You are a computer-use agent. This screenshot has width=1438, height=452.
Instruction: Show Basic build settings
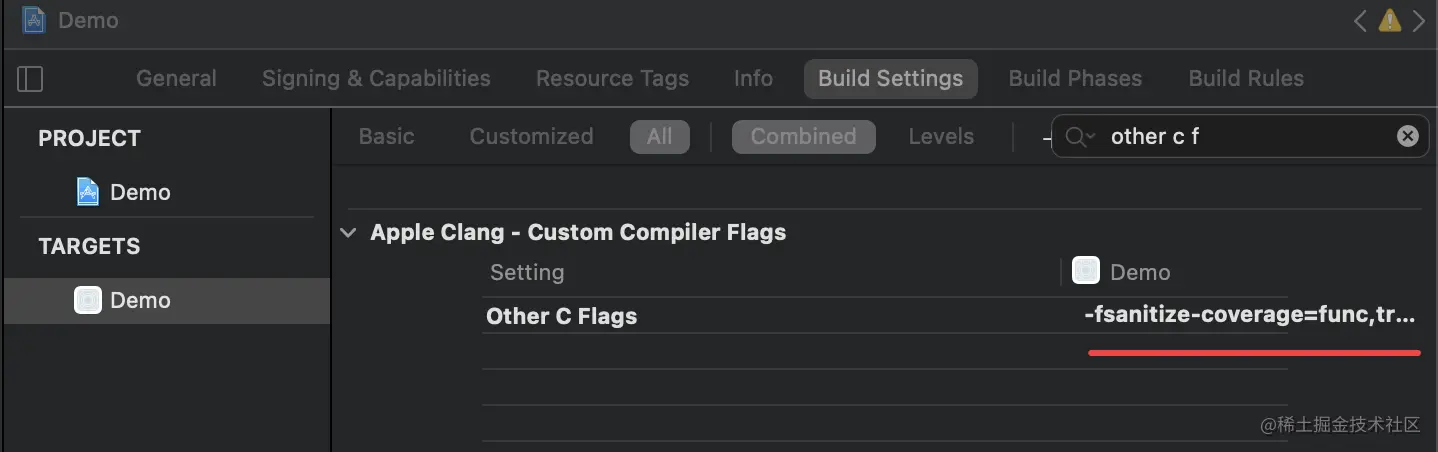[386, 136]
